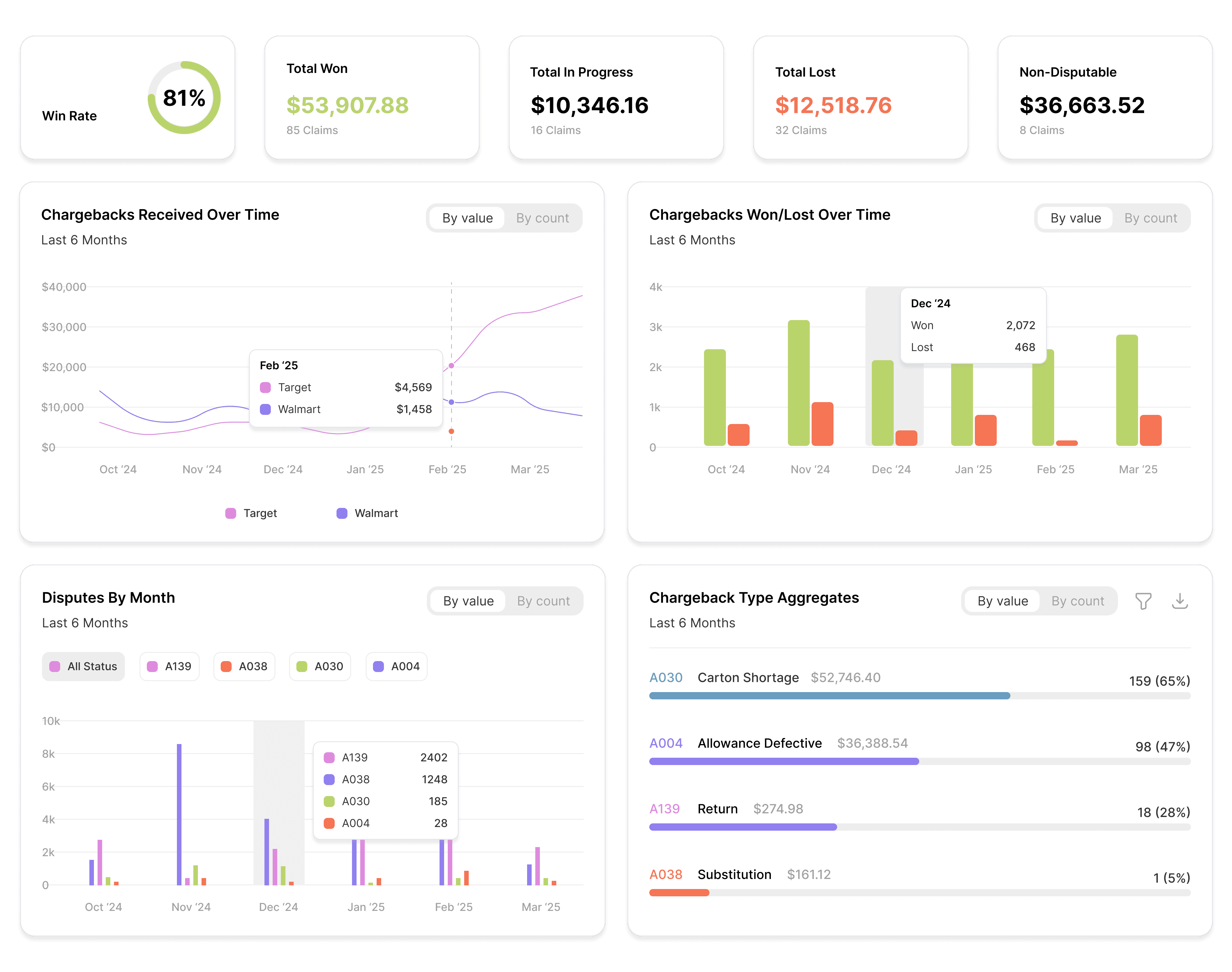Click the Carton Shortage progress bar

[x=920, y=696]
